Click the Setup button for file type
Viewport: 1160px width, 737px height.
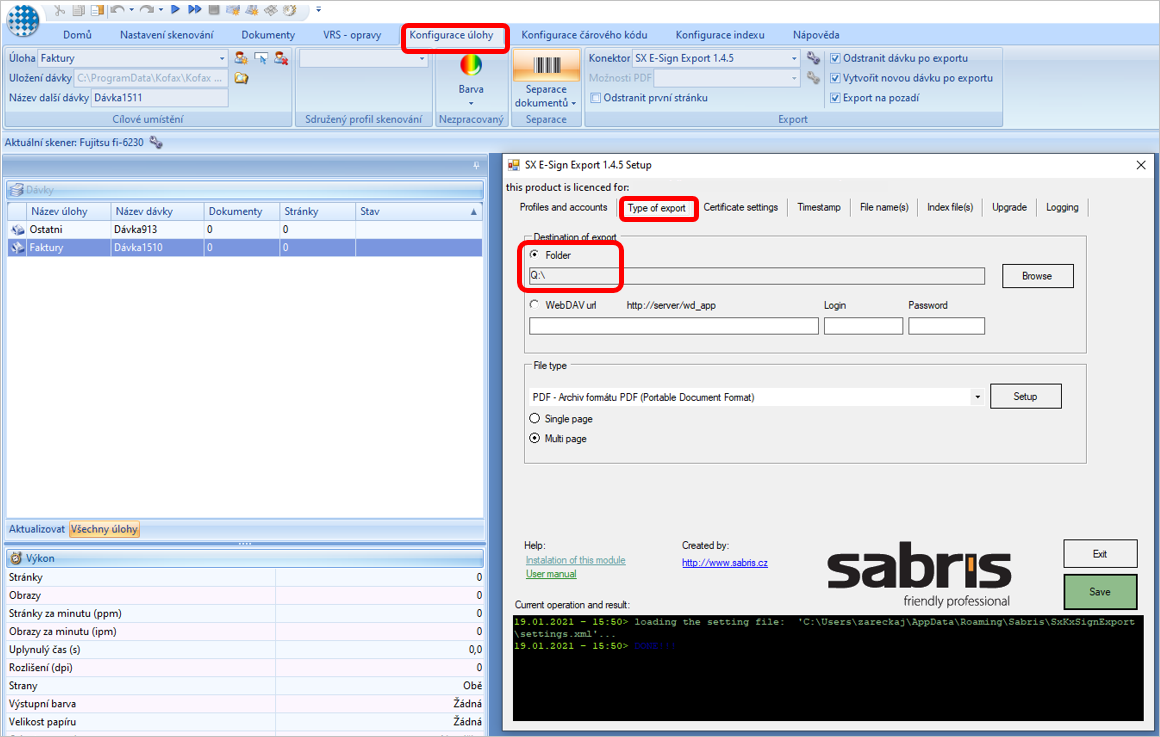(1025, 397)
